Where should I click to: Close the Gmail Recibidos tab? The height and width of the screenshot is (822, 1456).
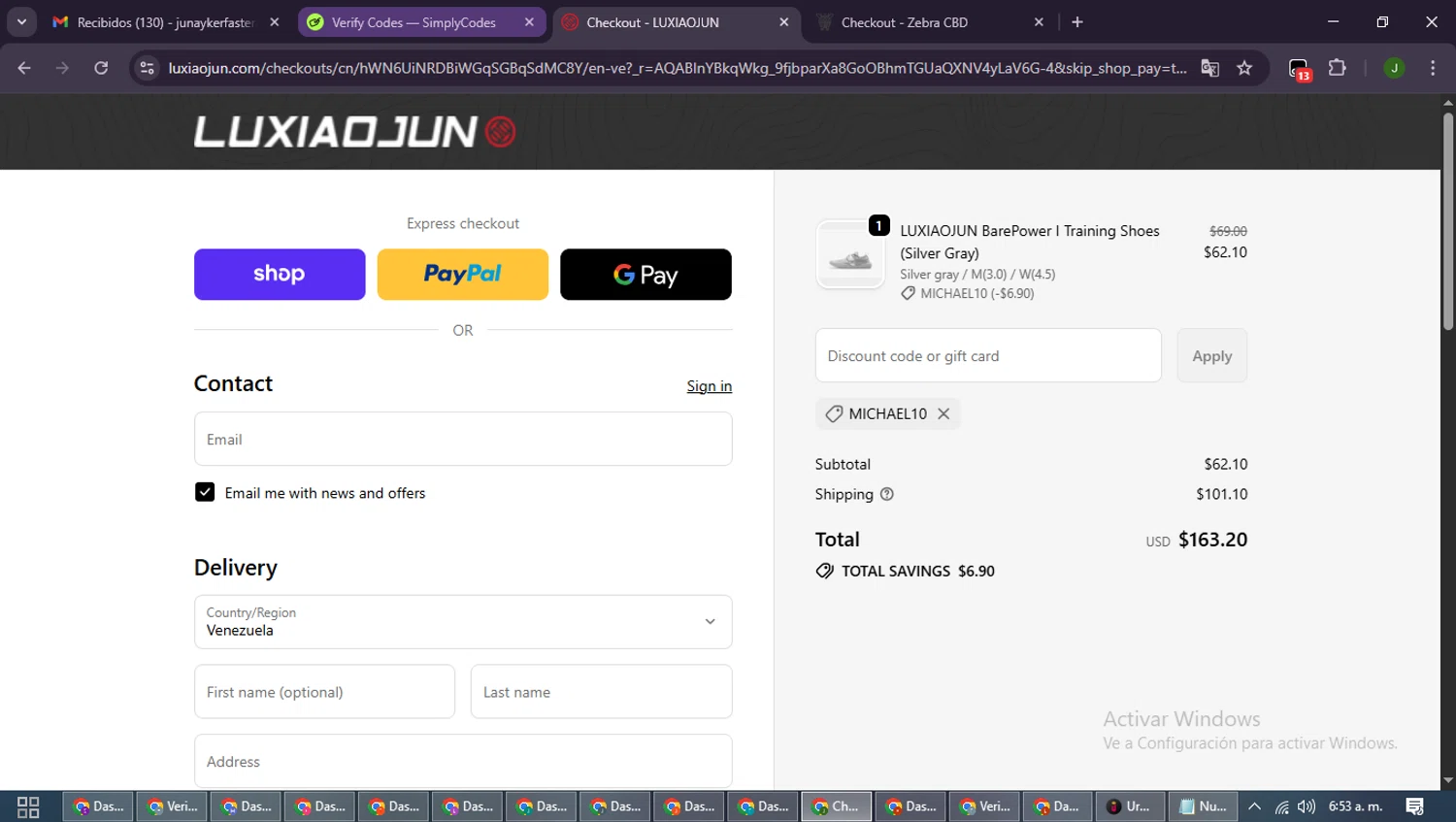pos(275,22)
